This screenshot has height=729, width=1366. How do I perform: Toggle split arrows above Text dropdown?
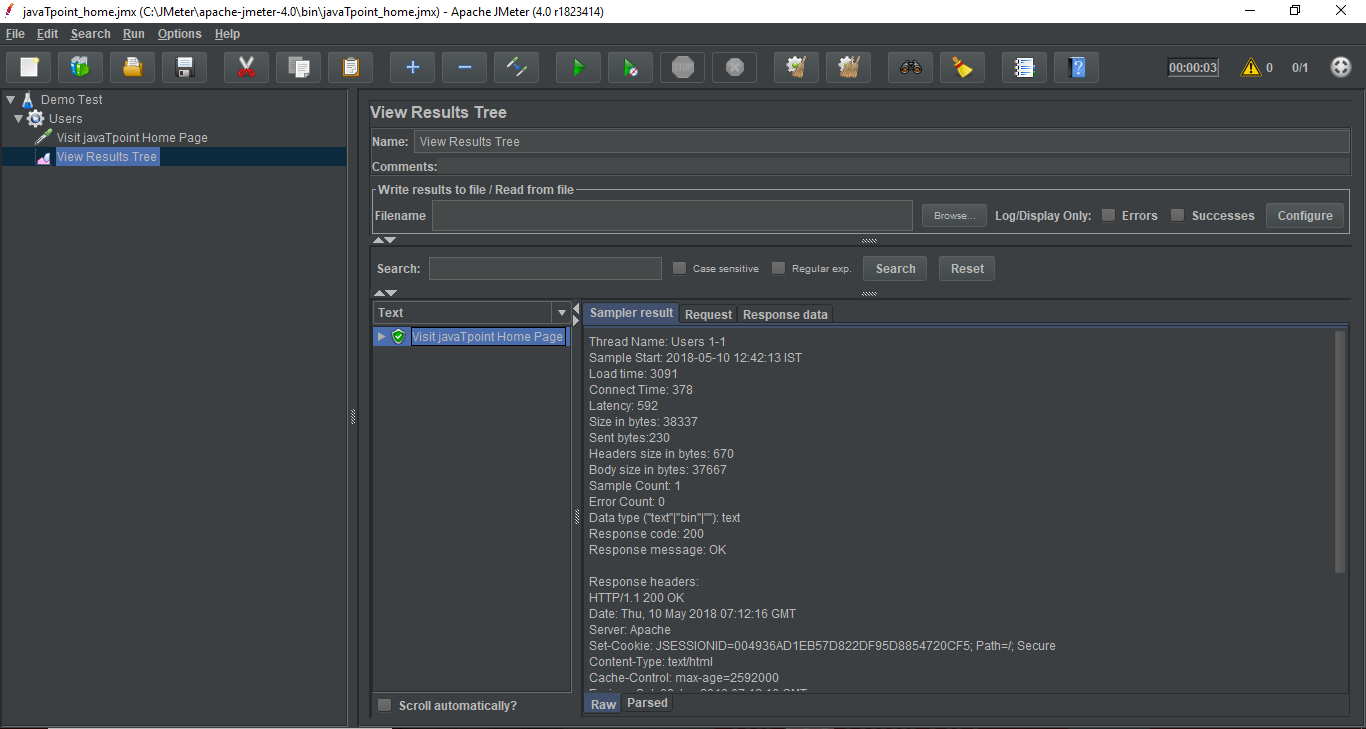384,293
